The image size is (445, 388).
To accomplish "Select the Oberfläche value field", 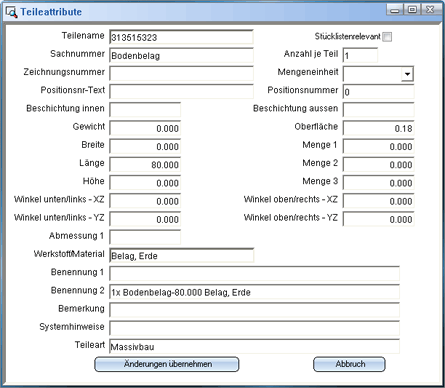I will point(379,128).
